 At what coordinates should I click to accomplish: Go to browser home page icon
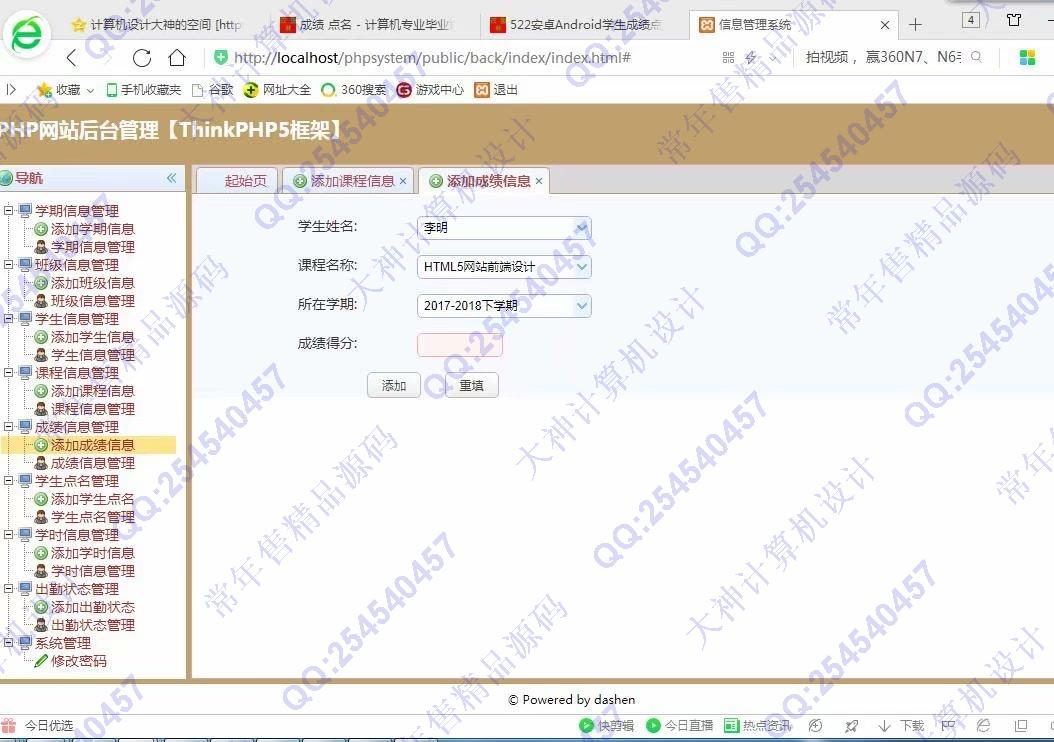(x=177, y=58)
